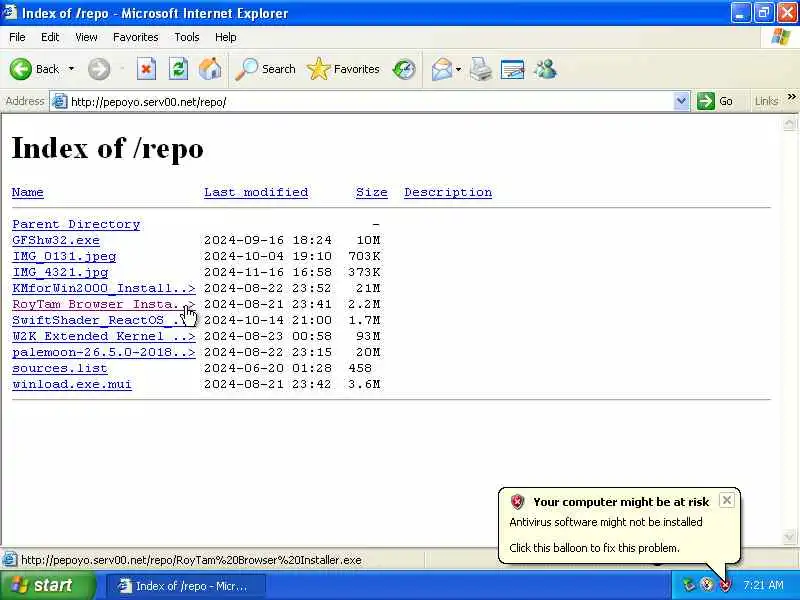Click the green Back arrow button
800x600 pixels.
(x=21, y=69)
